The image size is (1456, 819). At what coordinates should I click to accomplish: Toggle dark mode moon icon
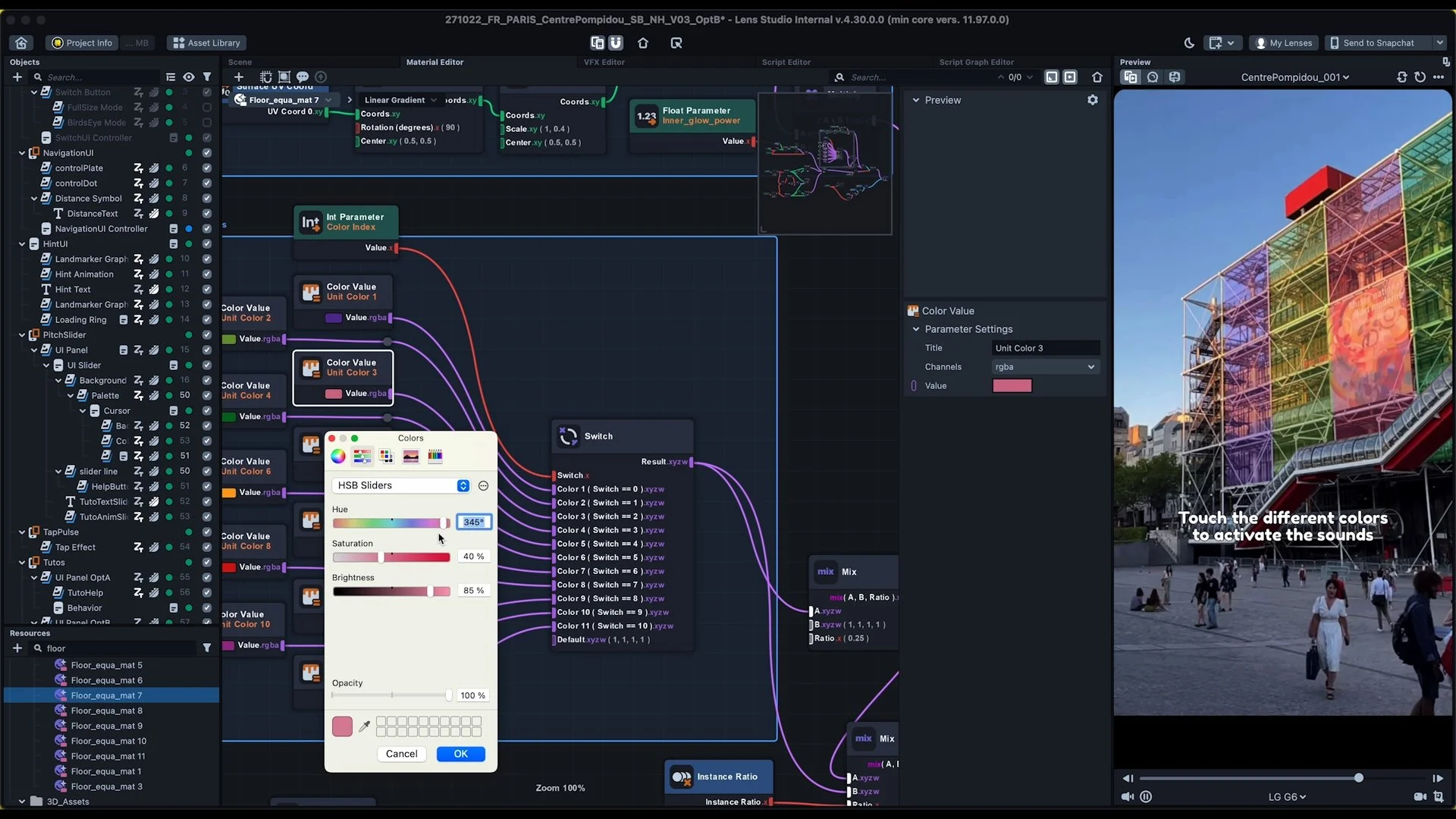tap(1189, 43)
